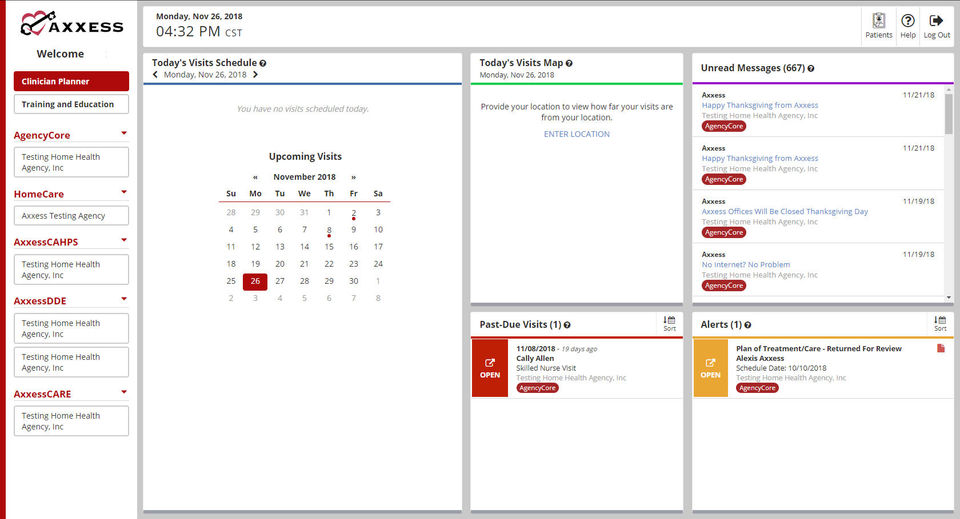
Task: Show previous month in Upcoming Visits calendar
Action: click(x=255, y=177)
